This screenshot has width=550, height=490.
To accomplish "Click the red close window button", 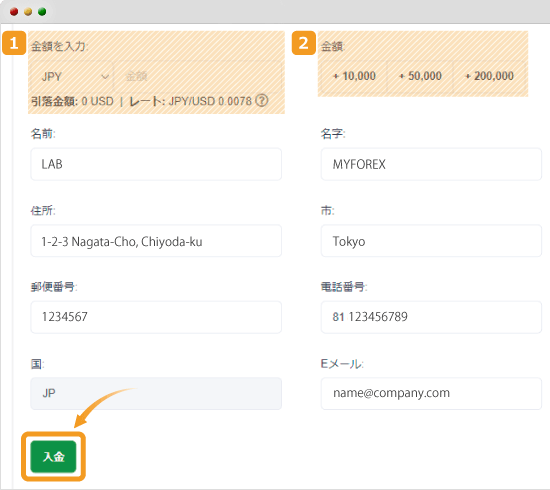I will 14,12.
